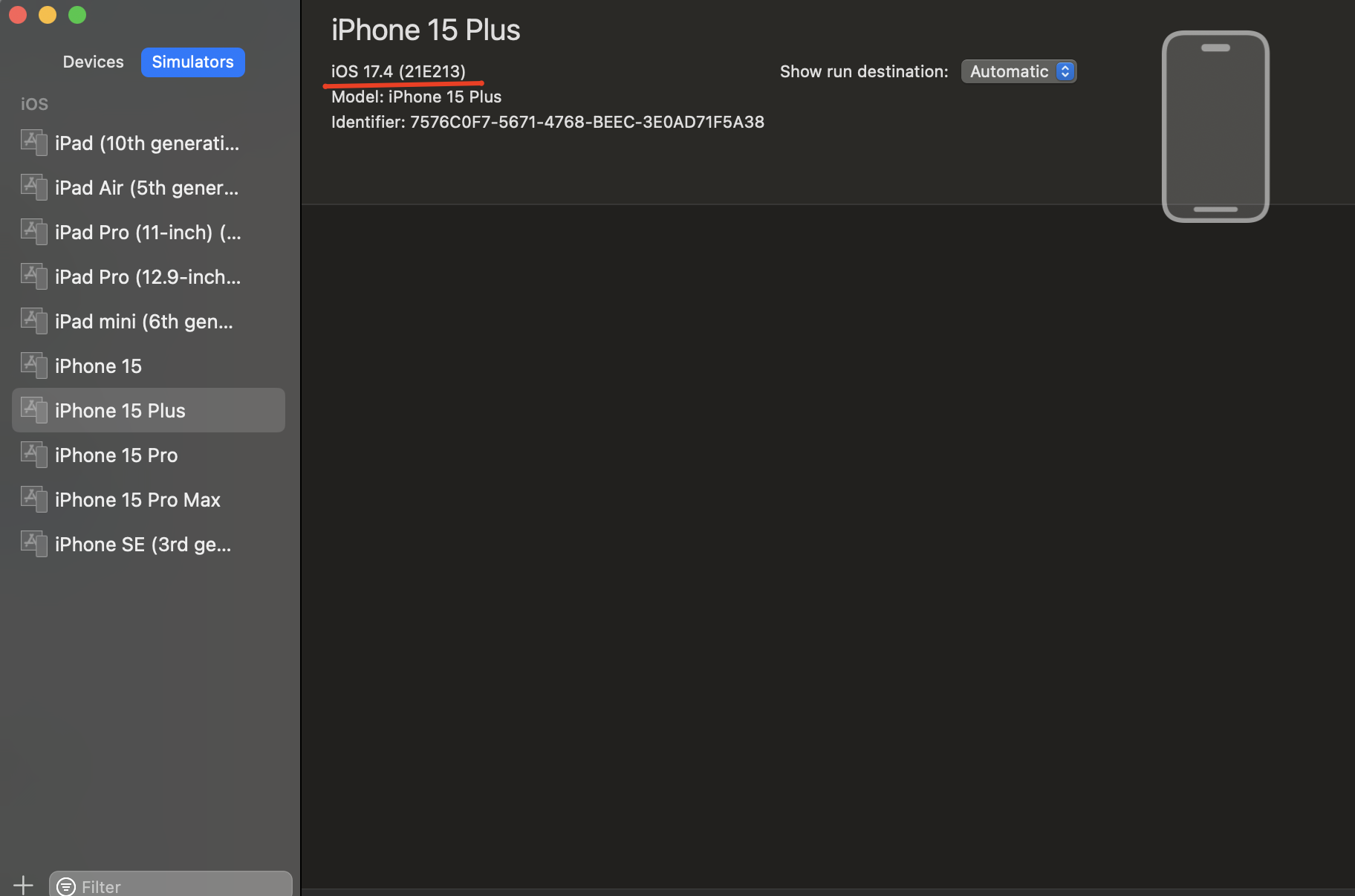Image resolution: width=1355 pixels, height=896 pixels.
Task: Click the iOS section header in sidebar
Action: coord(34,104)
